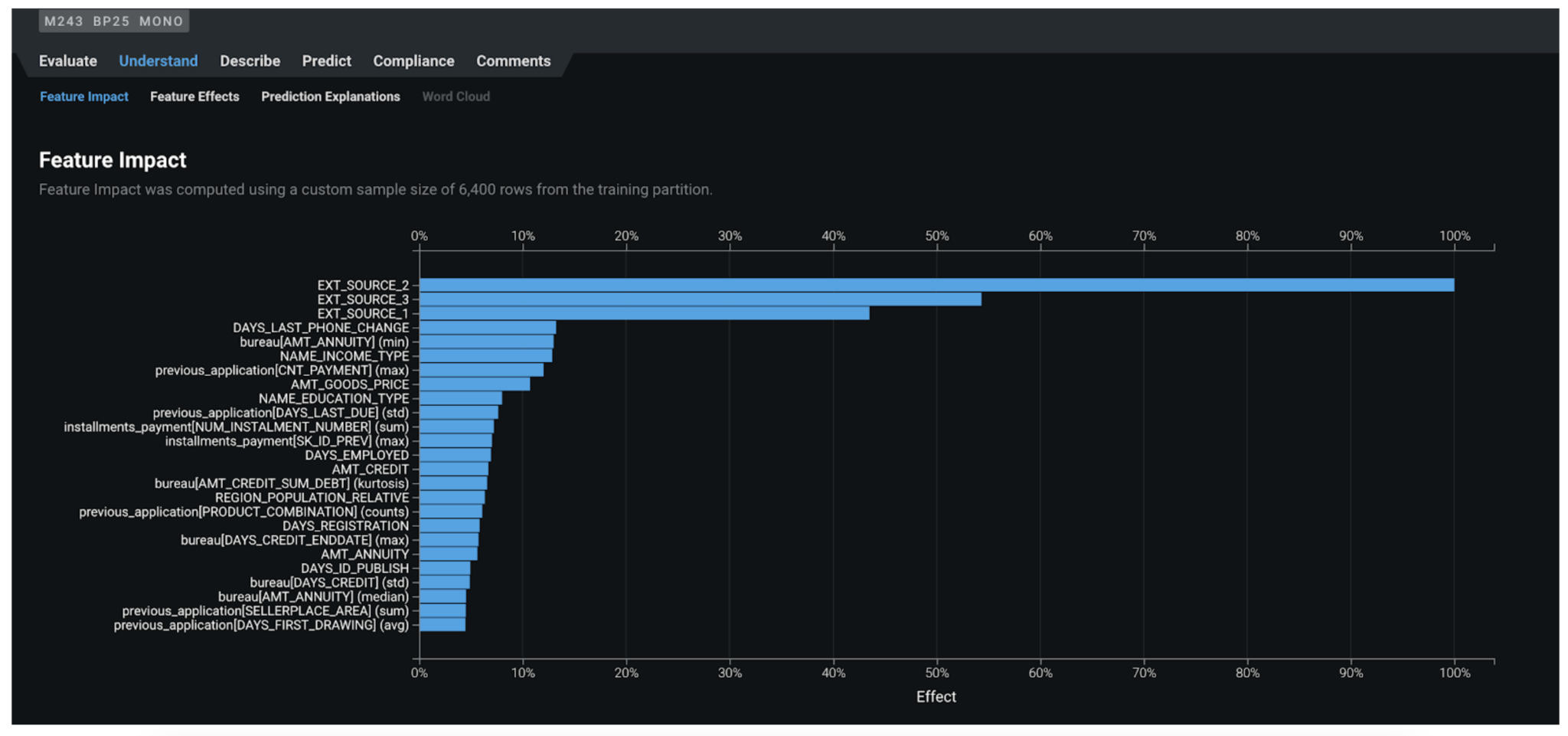1568x736 pixels.
Task: Open the Feature Effects sub-tab
Action: click(x=194, y=96)
